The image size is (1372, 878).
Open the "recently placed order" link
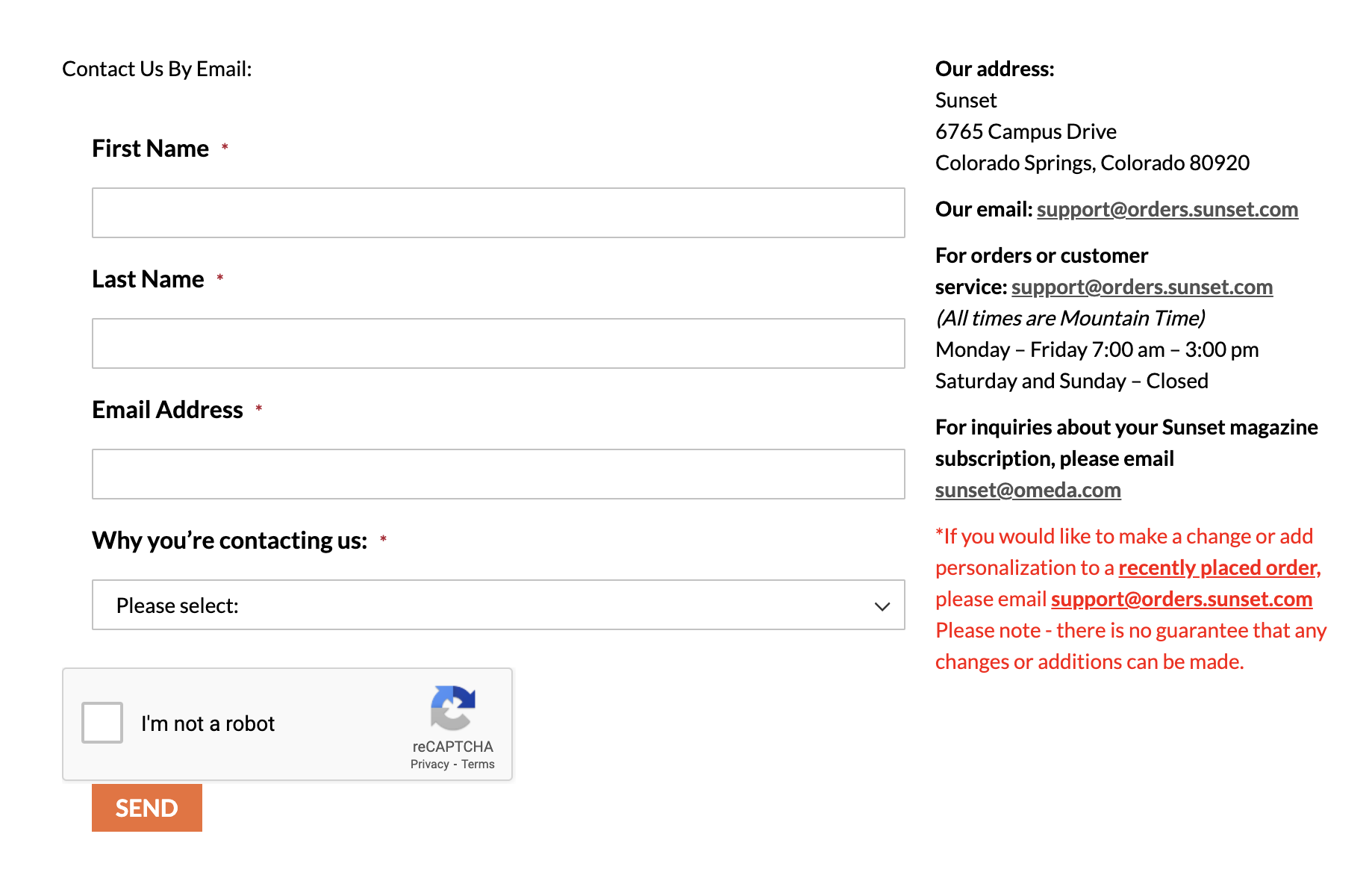point(1217,567)
